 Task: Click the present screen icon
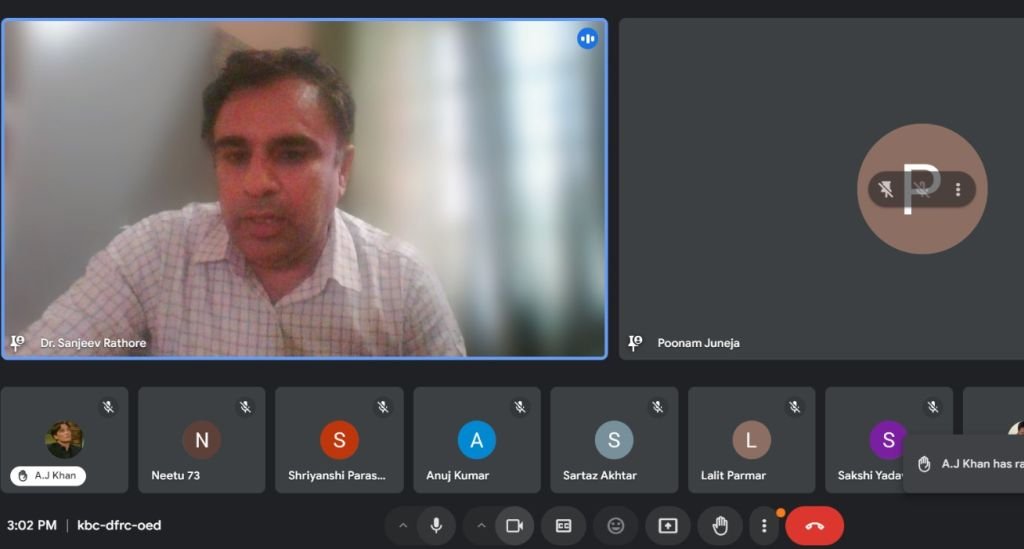(668, 526)
